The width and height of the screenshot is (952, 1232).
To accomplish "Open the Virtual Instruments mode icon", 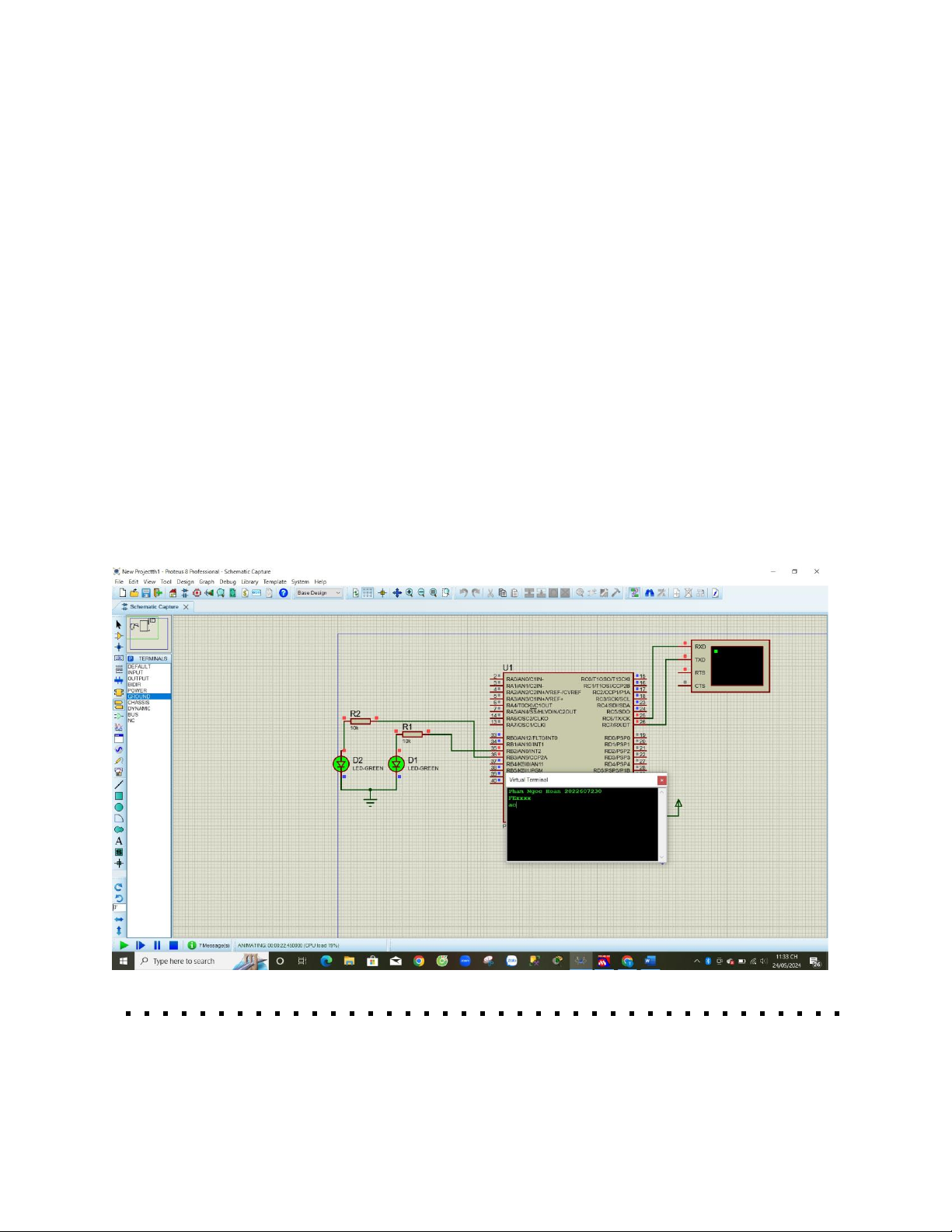I will coord(119,772).
